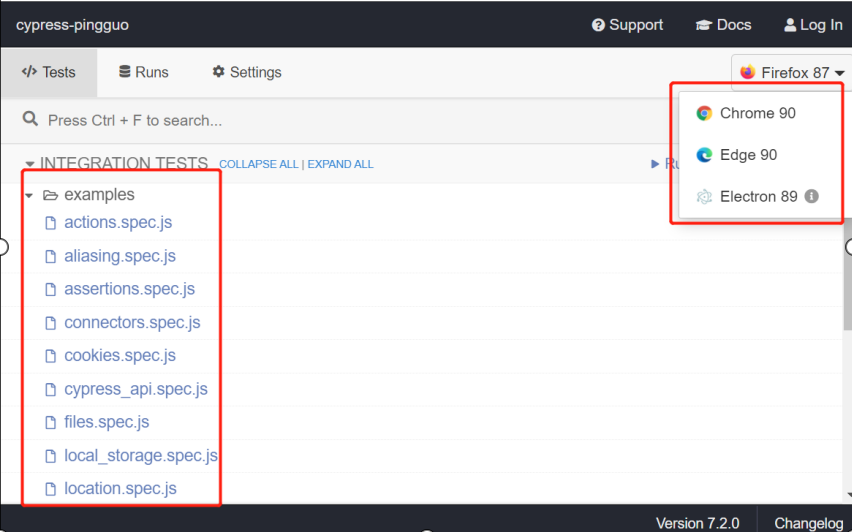The width and height of the screenshot is (852, 532).
Task: Click the Electron logo icon
Action: click(704, 197)
